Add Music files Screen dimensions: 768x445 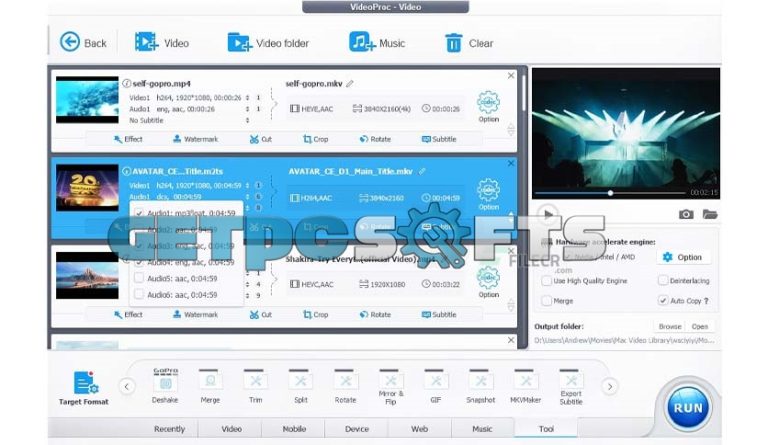pyautogui.click(x=377, y=43)
